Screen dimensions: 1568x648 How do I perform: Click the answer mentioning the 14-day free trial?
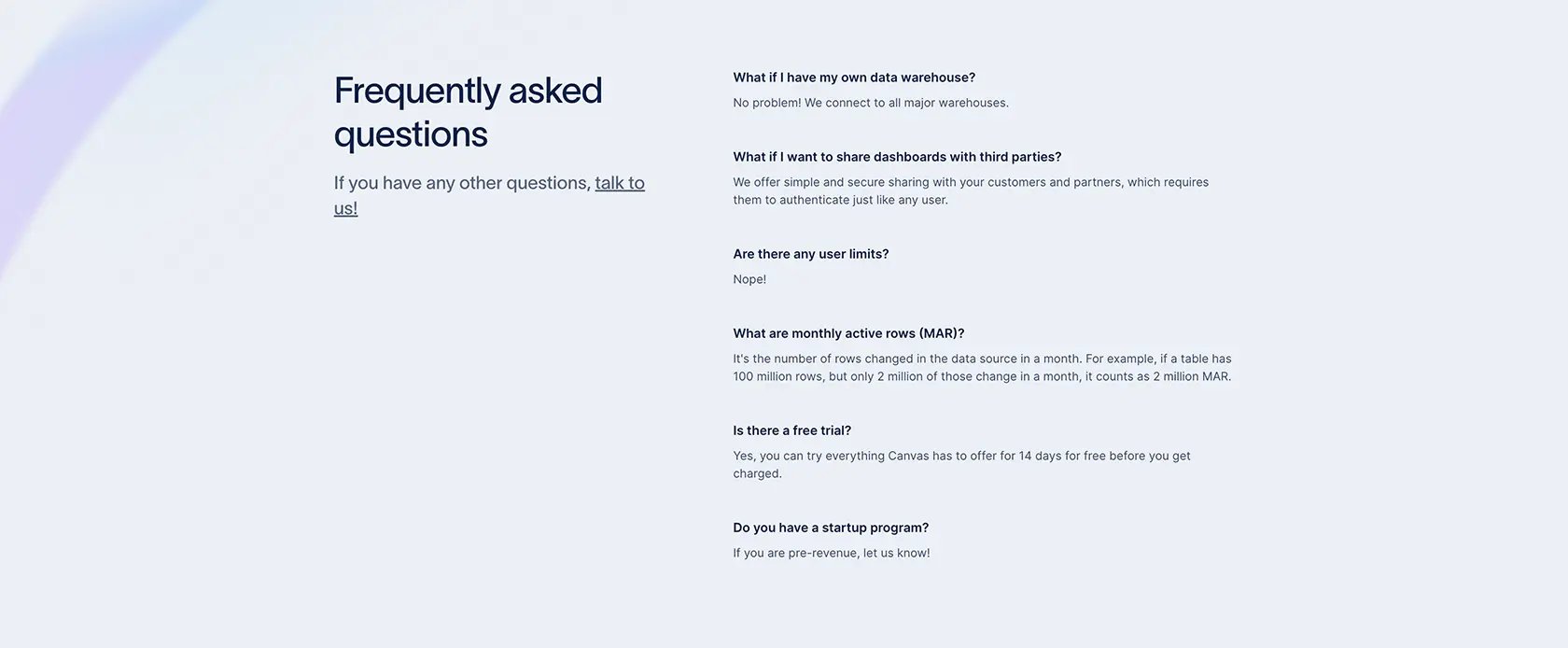pos(961,464)
